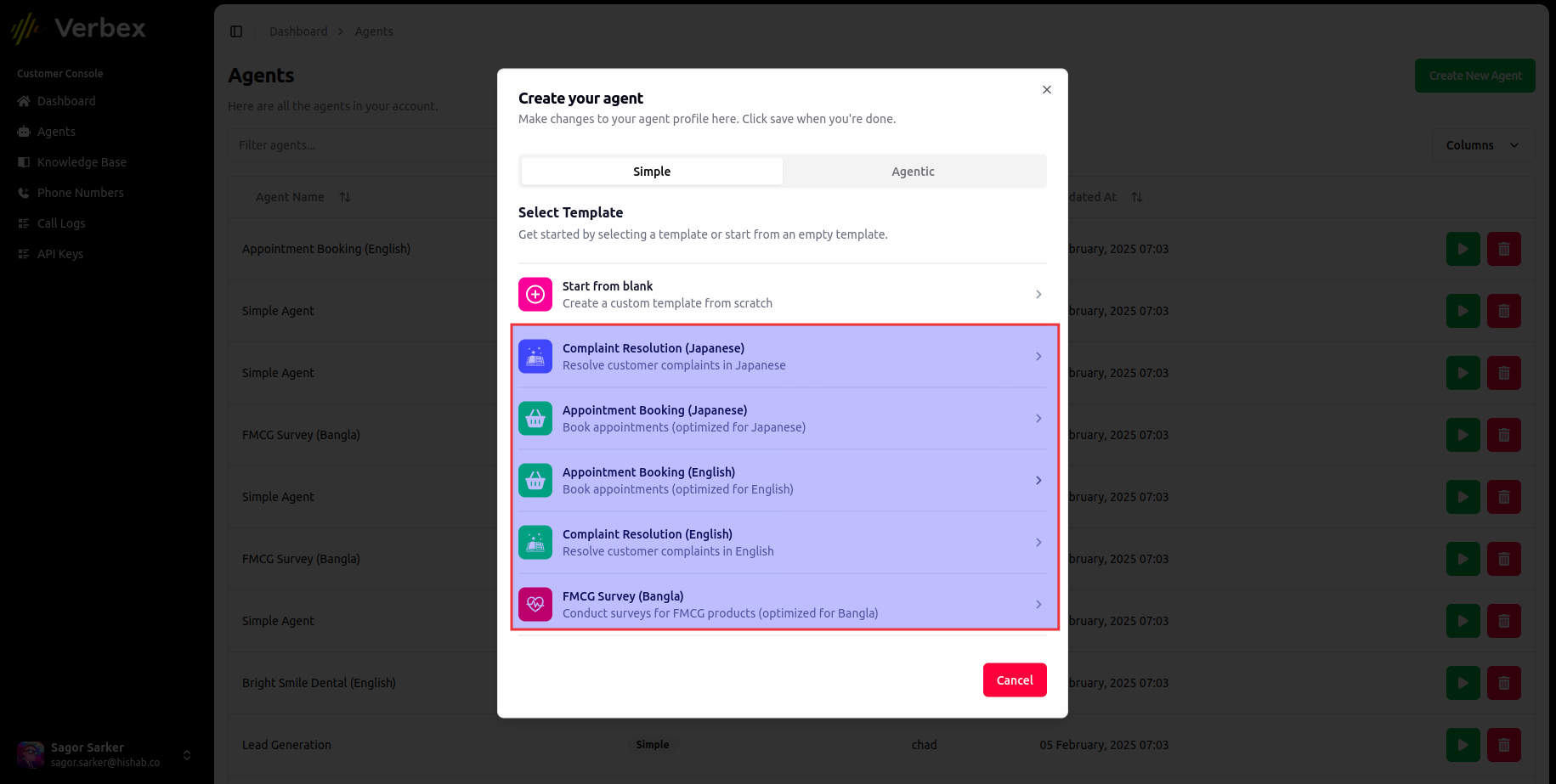Open Dashboard from the breadcrumb
1556x784 pixels.
point(298,31)
